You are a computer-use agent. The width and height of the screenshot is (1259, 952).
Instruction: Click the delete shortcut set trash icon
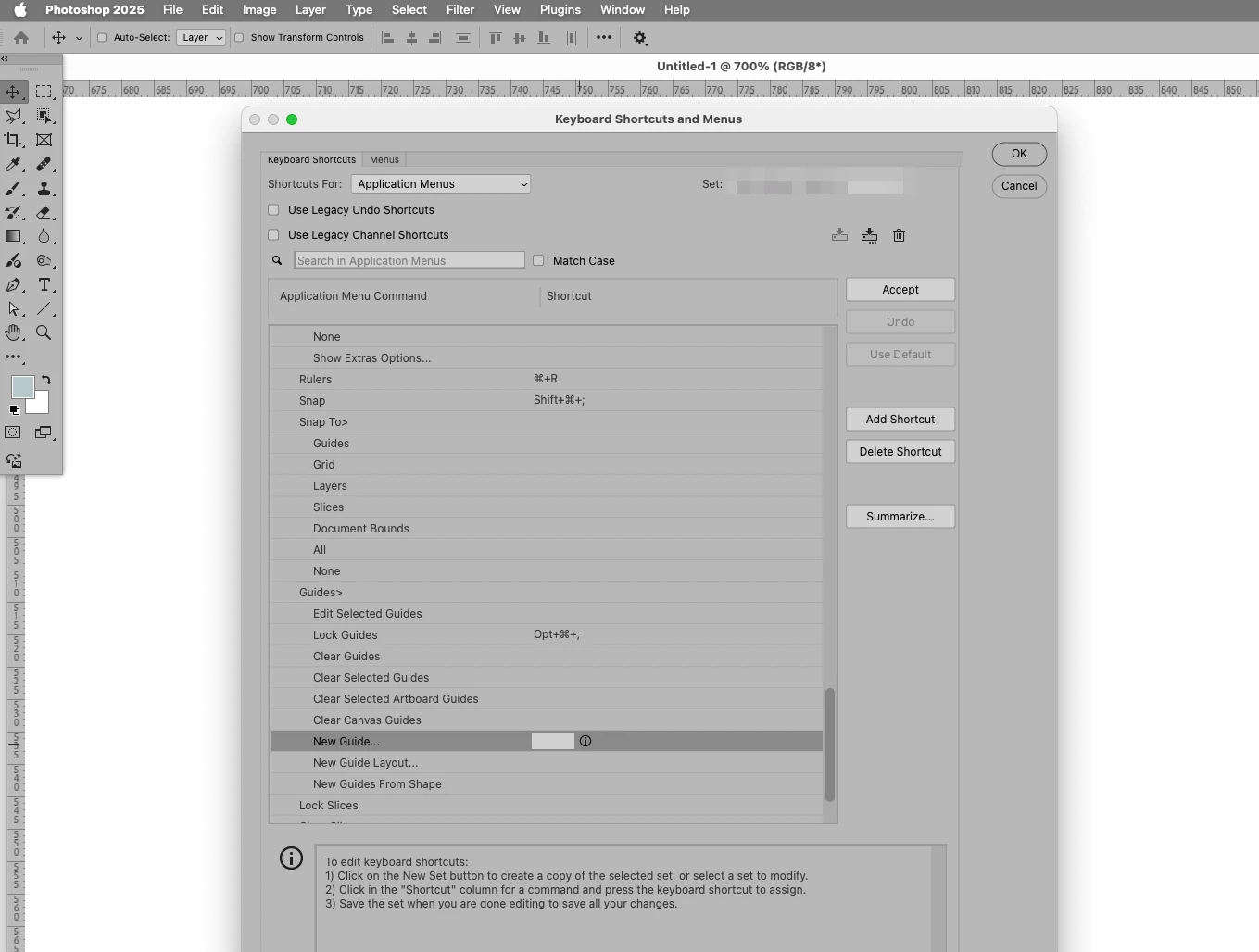[x=899, y=235]
